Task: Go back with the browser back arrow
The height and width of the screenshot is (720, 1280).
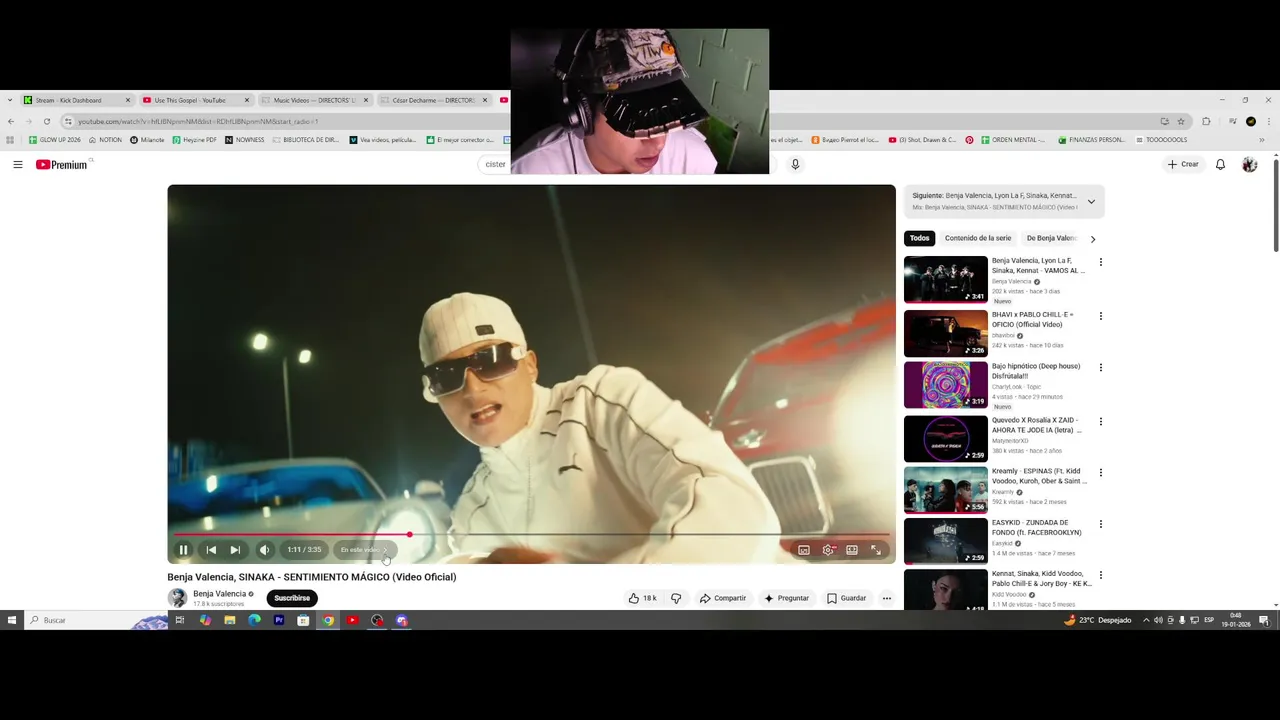Action: click(x=10, y=121)
